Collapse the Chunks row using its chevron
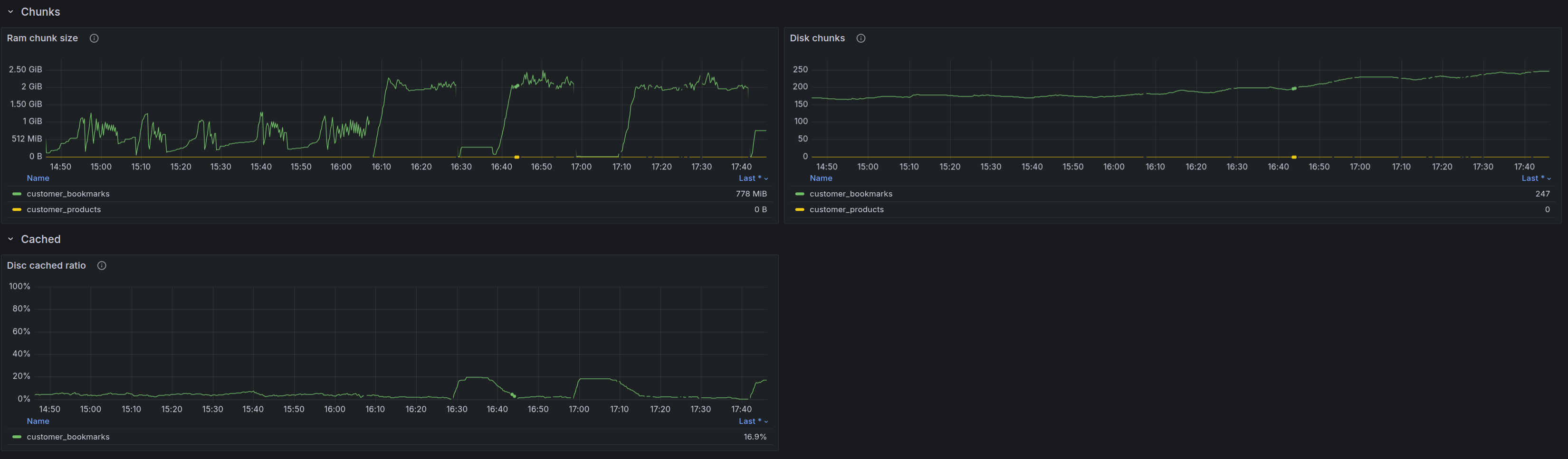Viewport: 1568px width, 459px height. pyautogui.click(x=10, y=12)
